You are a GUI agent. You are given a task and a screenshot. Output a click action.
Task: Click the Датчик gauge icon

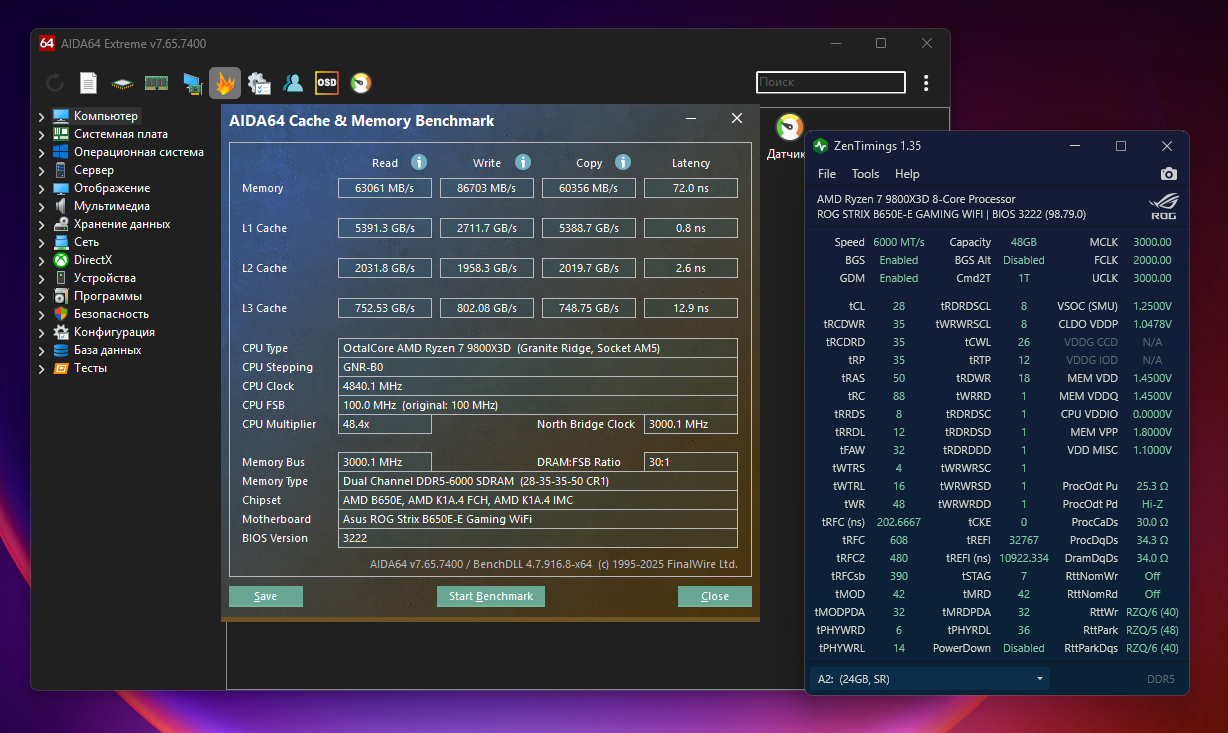click(790, 128)
